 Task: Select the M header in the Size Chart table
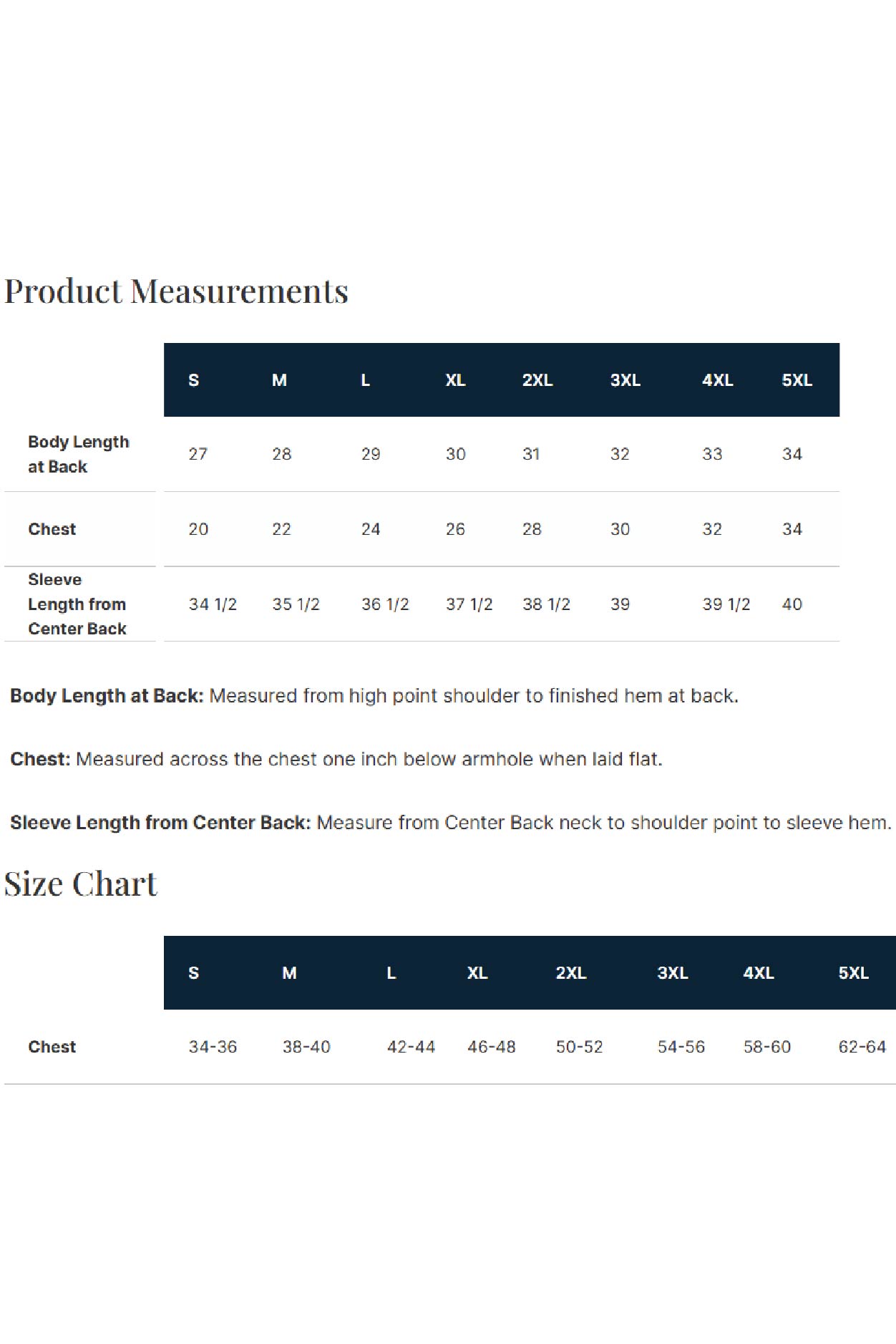289,973
